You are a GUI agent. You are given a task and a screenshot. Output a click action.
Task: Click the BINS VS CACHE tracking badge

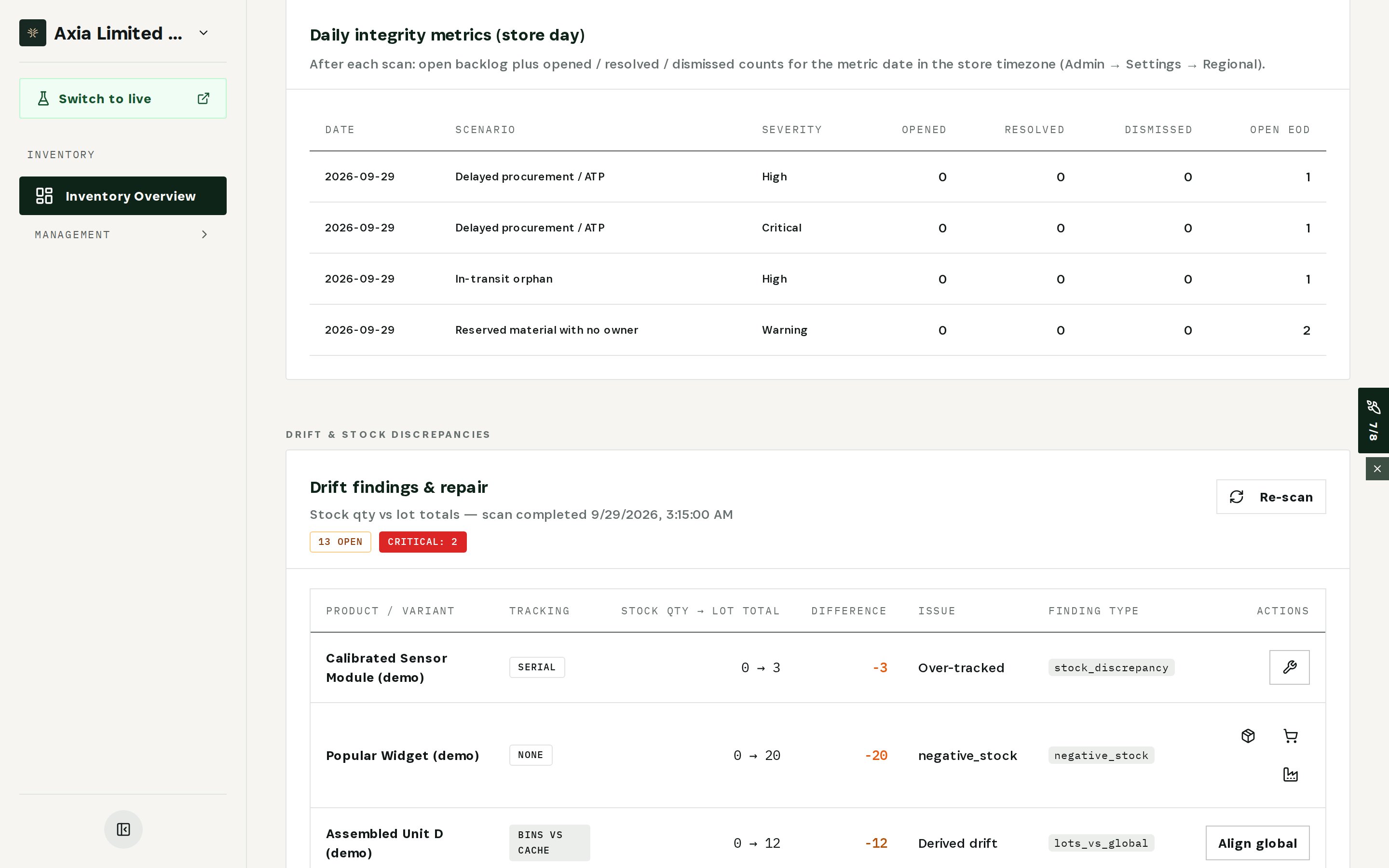pyautogui.click(x=549, y=843)
